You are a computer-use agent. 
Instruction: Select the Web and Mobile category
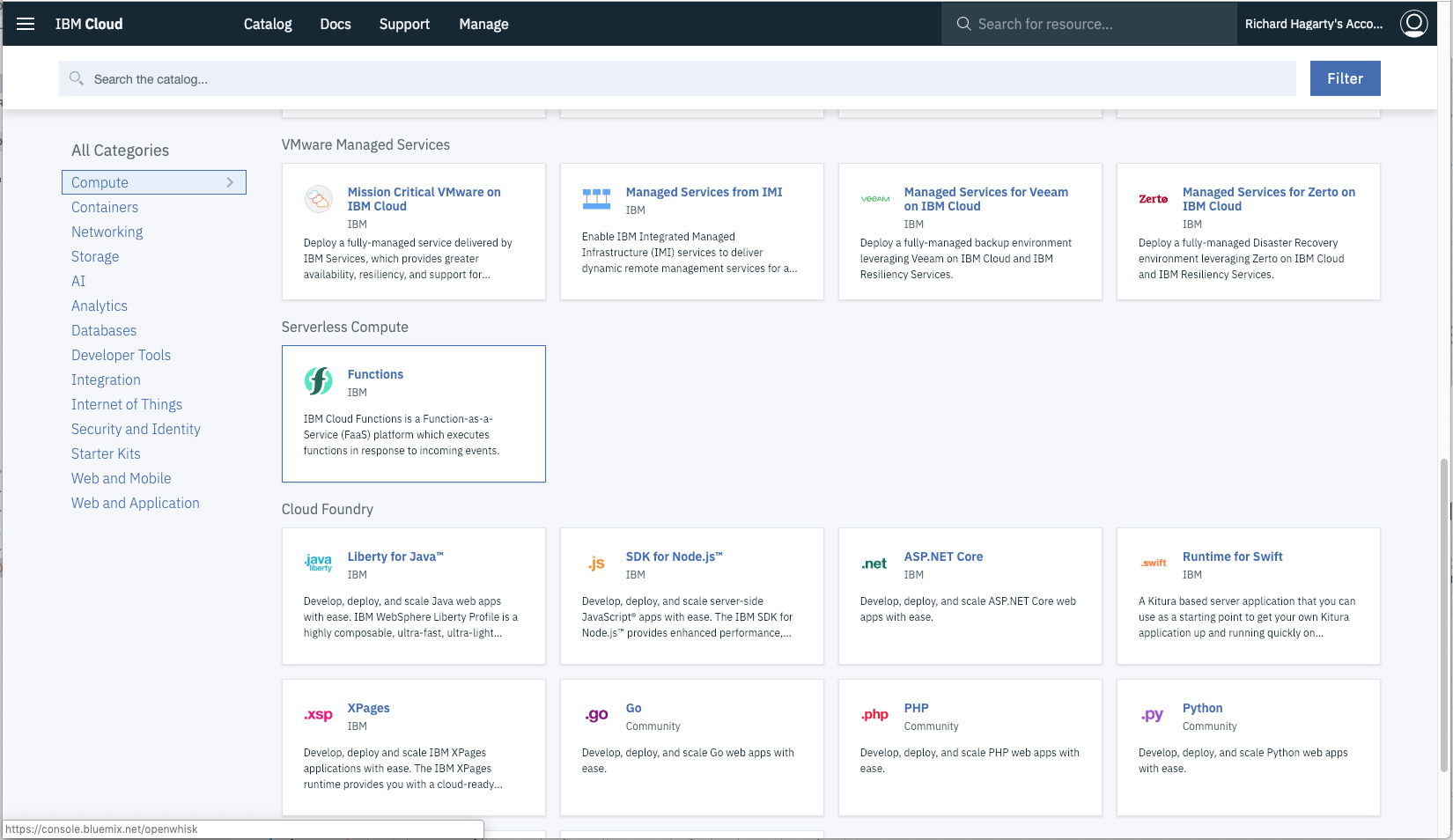pyautogui.click(x=122, y=478)
